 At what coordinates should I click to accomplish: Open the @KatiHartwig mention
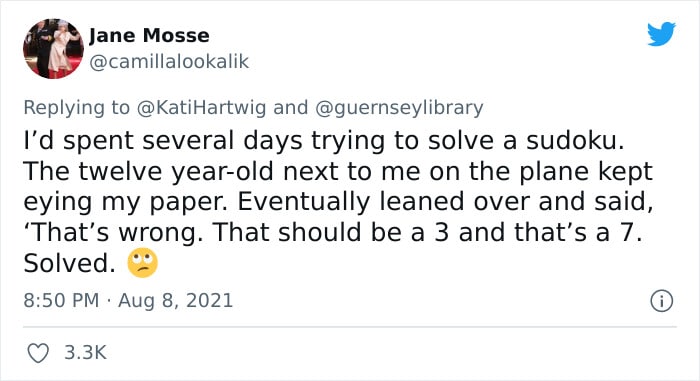click(201, 108)
